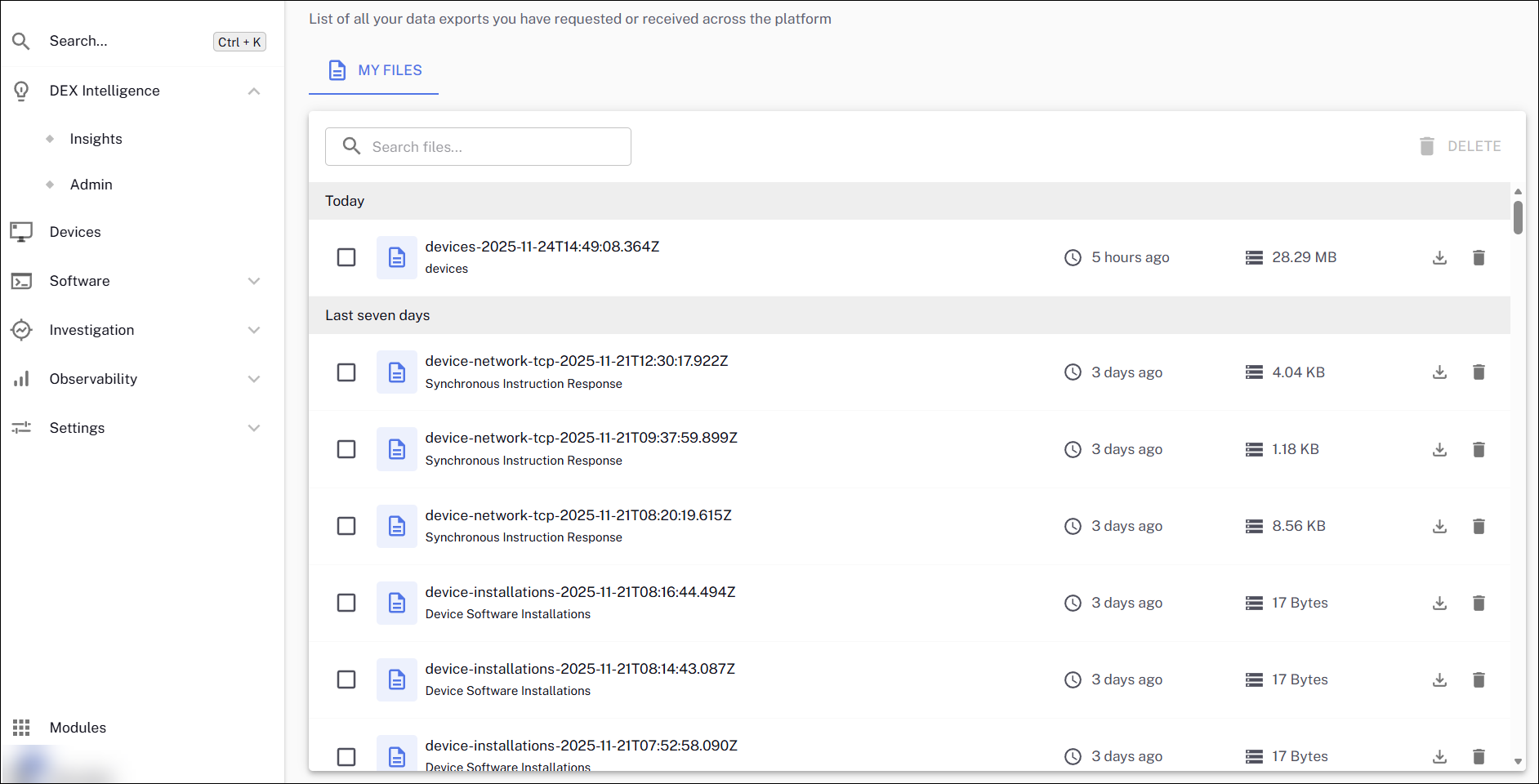Delete device-installations T08:14:43 export via trash icon
This screenshot has width=1539, height=784.
(1478, 679)
